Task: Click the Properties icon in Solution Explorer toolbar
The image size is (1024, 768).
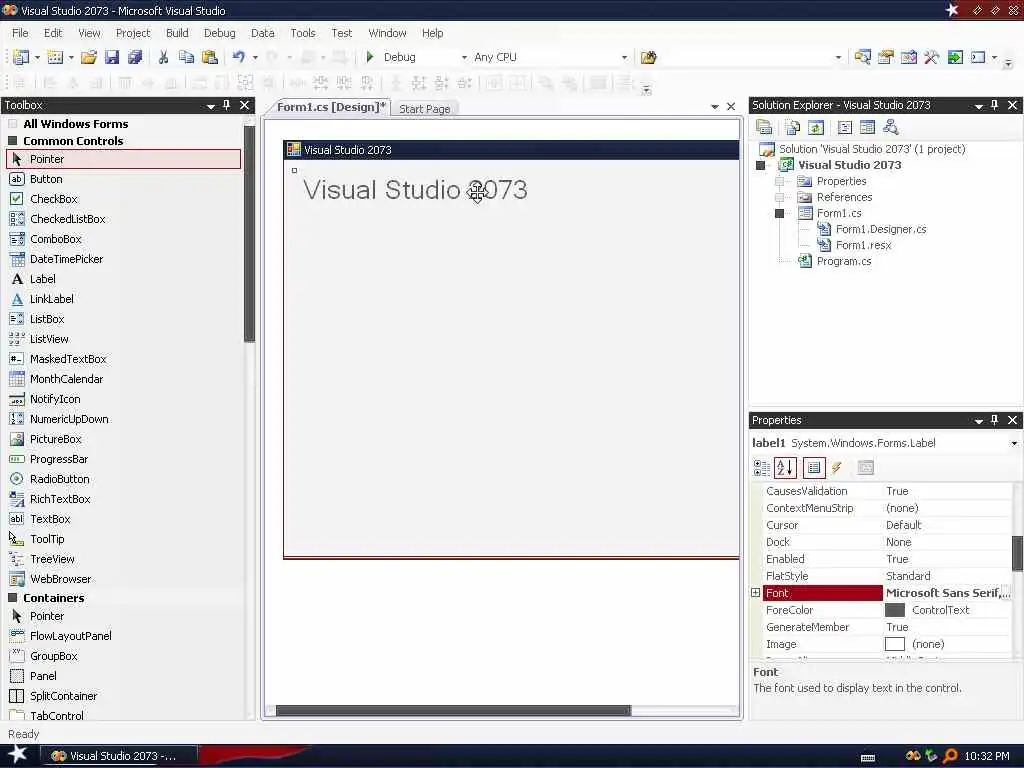Action: click(x=764, y=127)
